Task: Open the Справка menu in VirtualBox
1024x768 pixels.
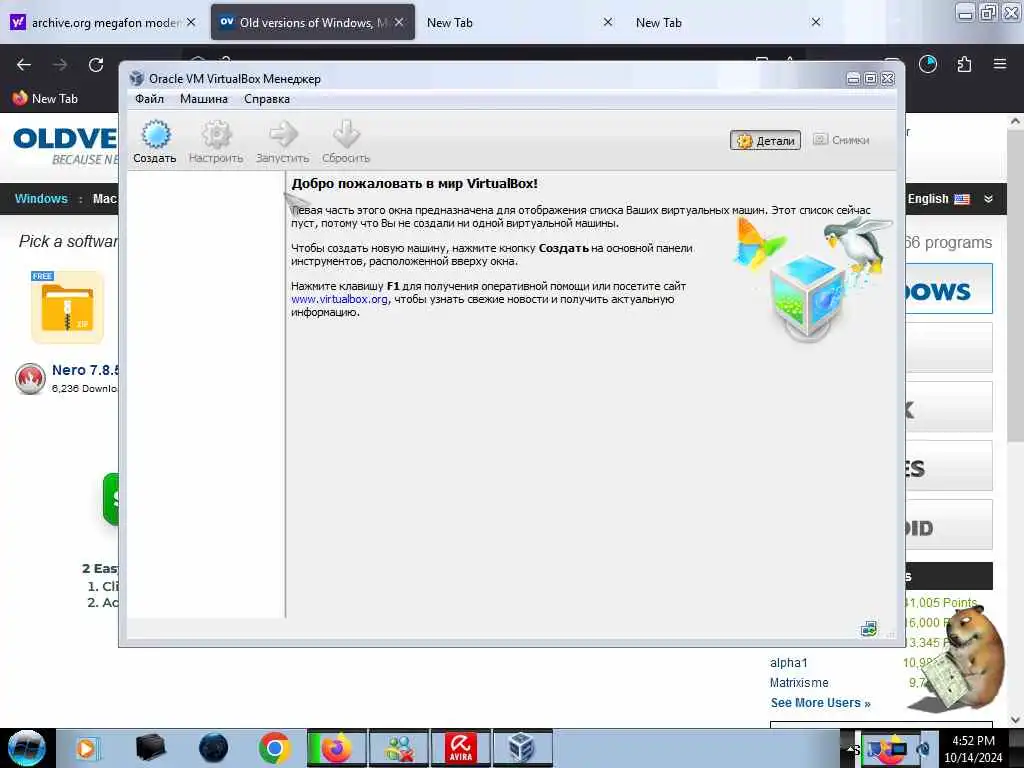Action: click(266, 99)
